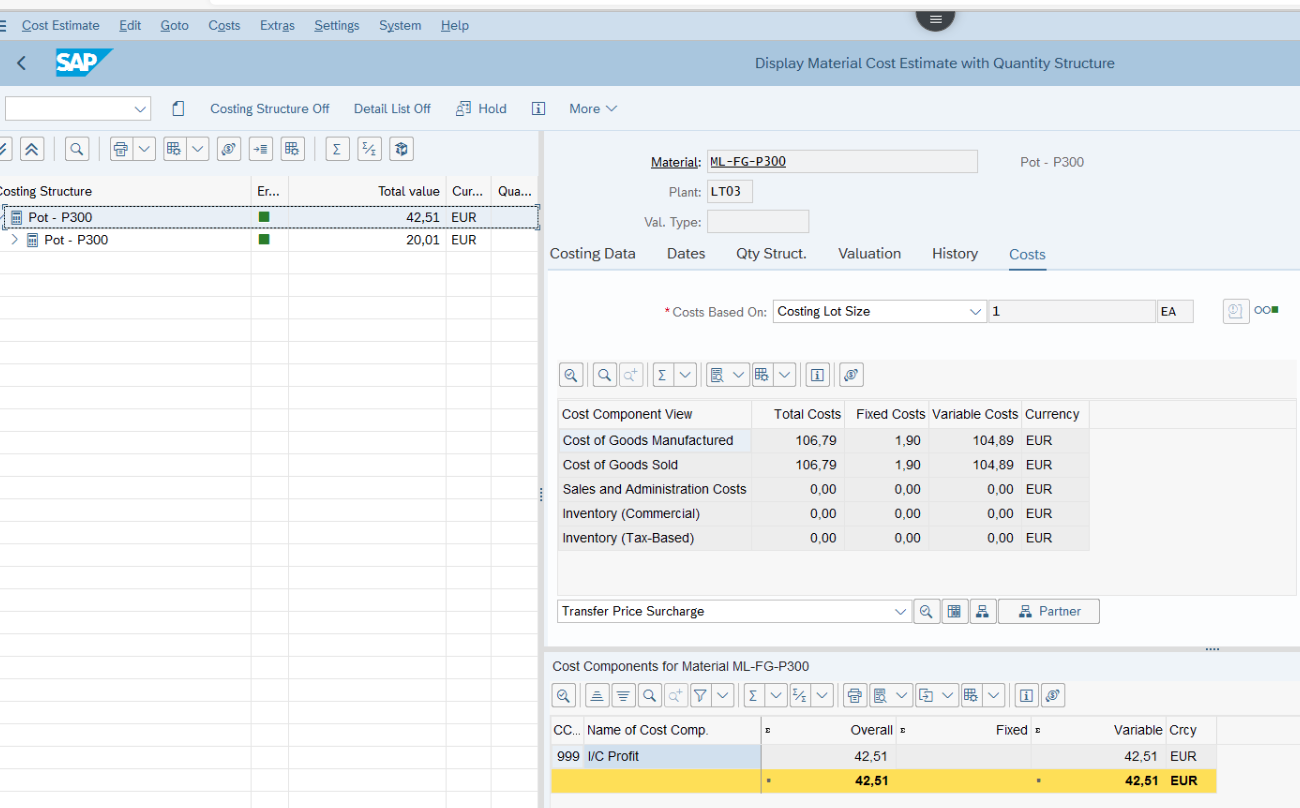Click the Plant field LT03

pos(730,191)
